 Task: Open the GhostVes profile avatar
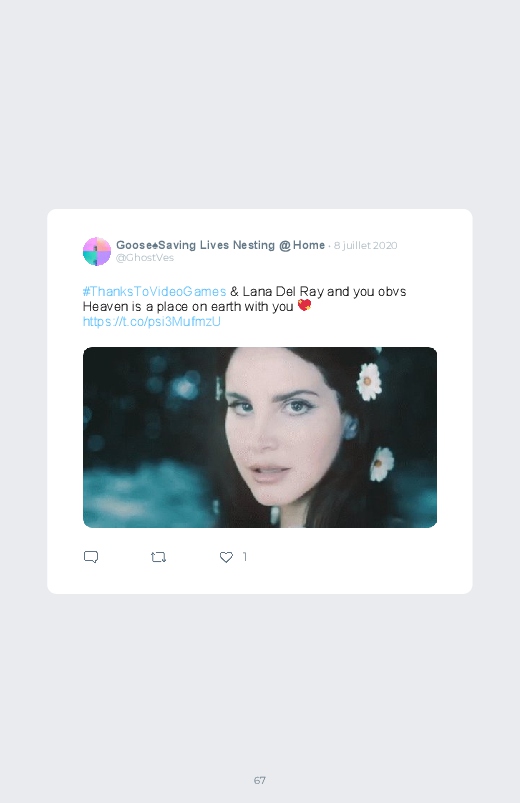(x=97, y=251)
